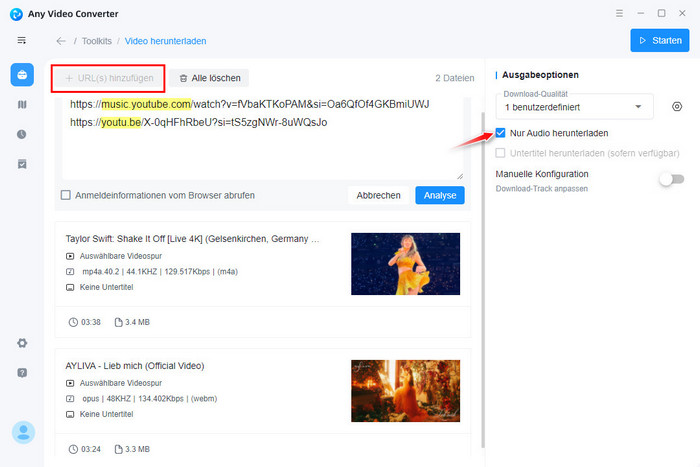The height and width of the screenshot is (467, 700).
Task: Click the youtu.be URL line
Action: pos(199,122)
